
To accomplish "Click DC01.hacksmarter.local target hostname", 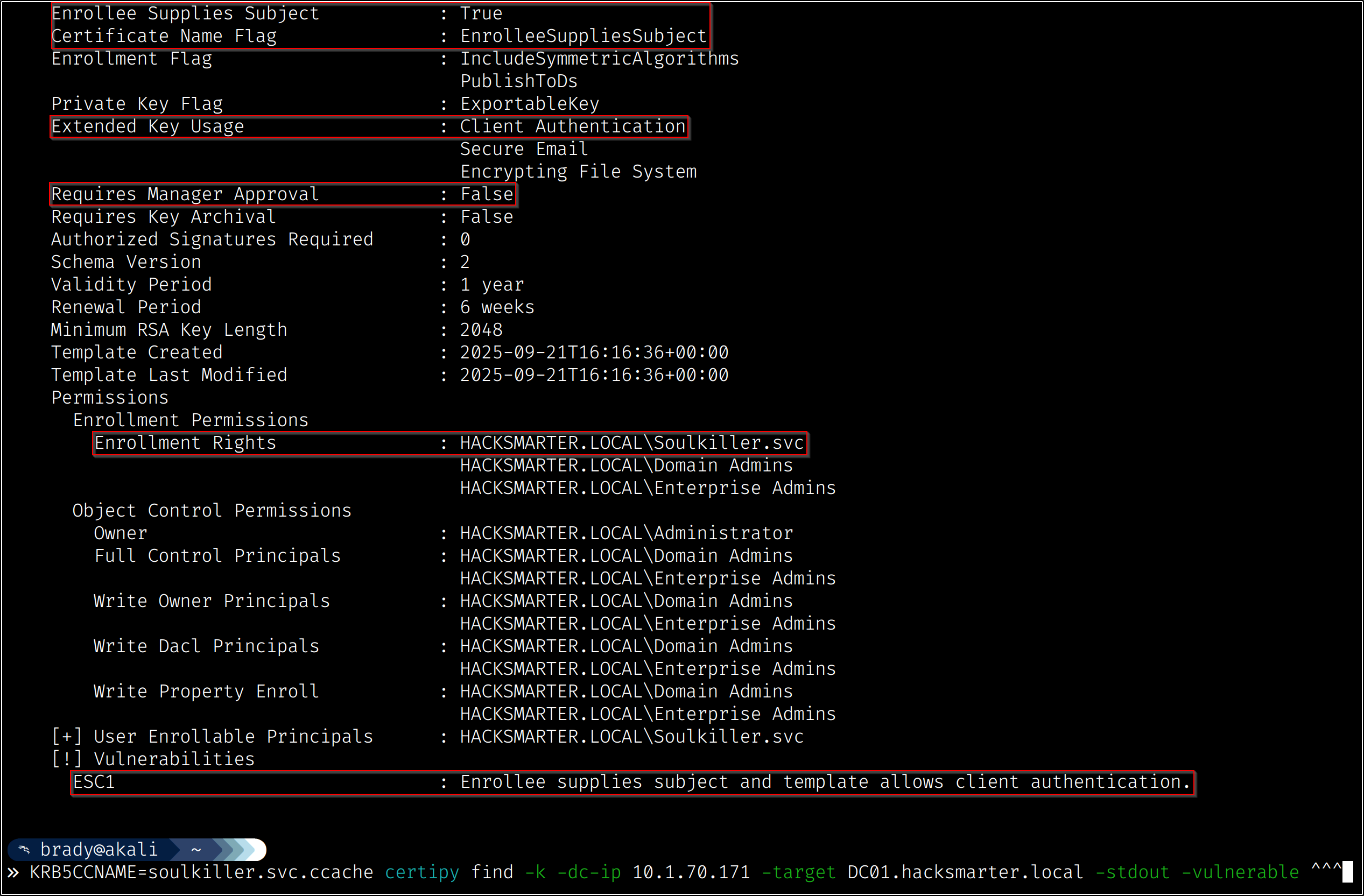I will [x=965, y=872].
